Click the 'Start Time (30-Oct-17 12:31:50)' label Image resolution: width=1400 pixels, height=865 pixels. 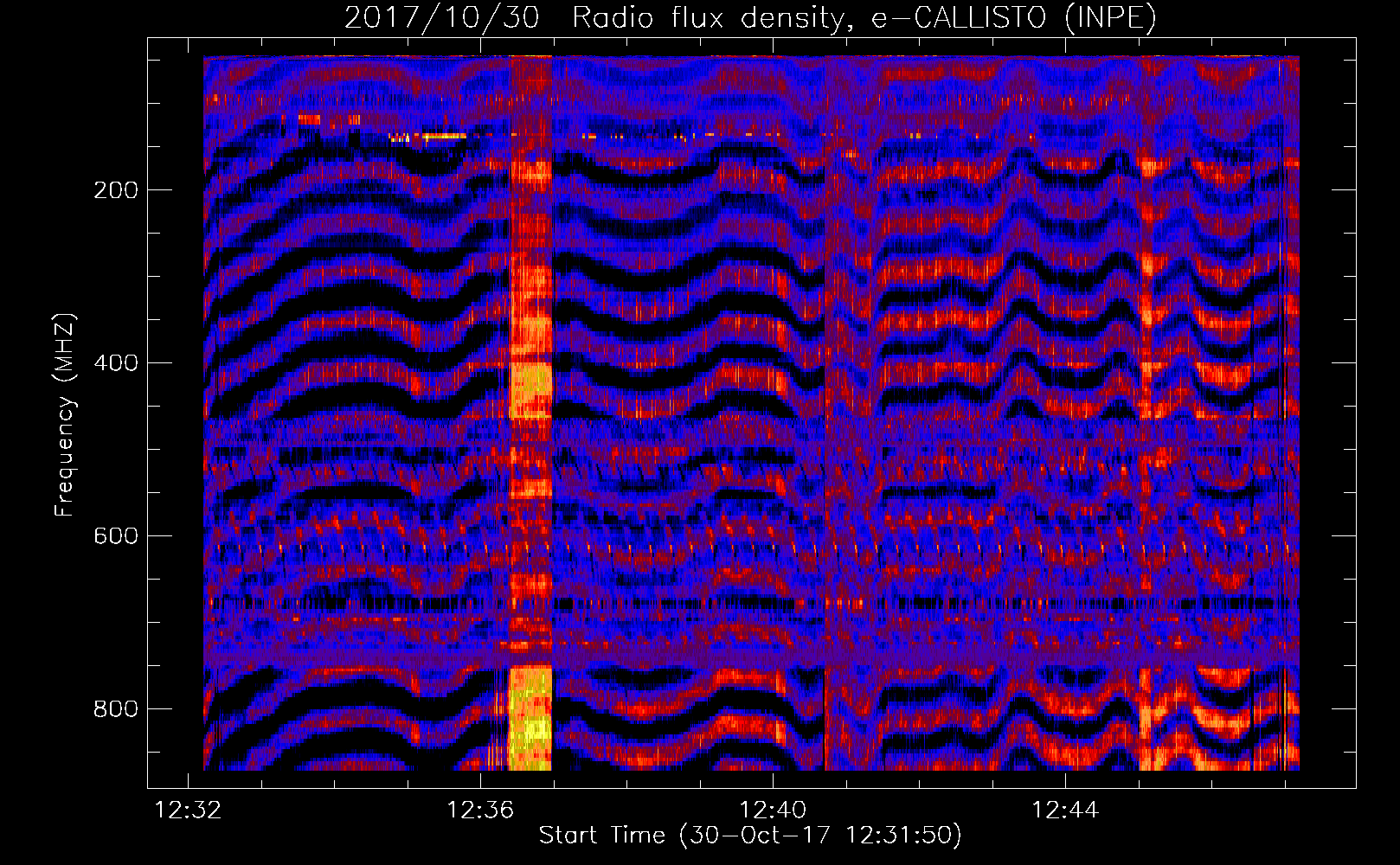tap(750, 836)
